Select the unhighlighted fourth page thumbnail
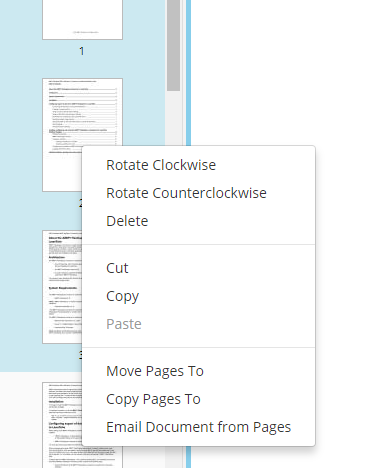366x468 pixels. [x=62, y=425]
